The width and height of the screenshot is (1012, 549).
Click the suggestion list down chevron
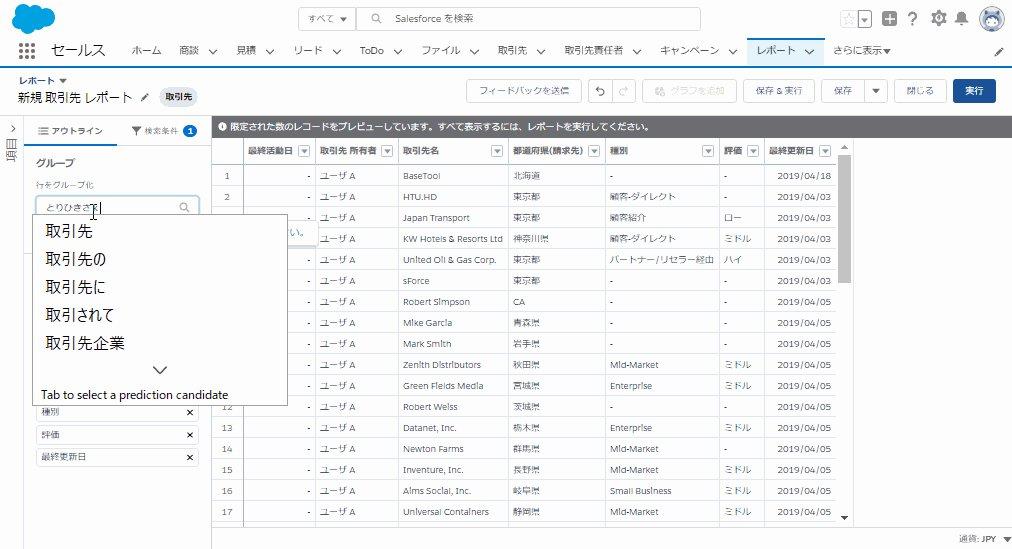tap(160, 370)
